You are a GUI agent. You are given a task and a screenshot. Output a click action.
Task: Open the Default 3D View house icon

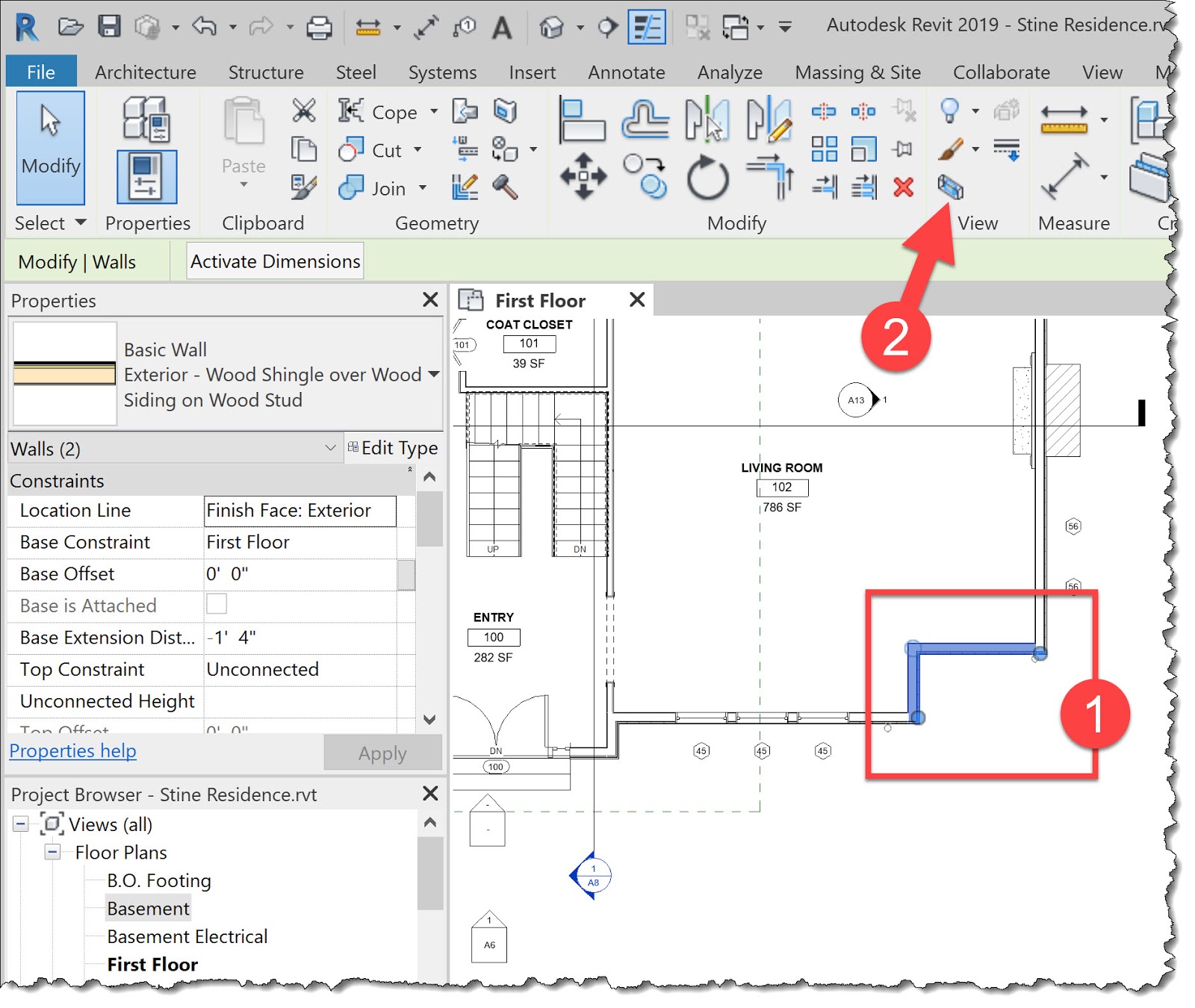click(x=551, y=28)
